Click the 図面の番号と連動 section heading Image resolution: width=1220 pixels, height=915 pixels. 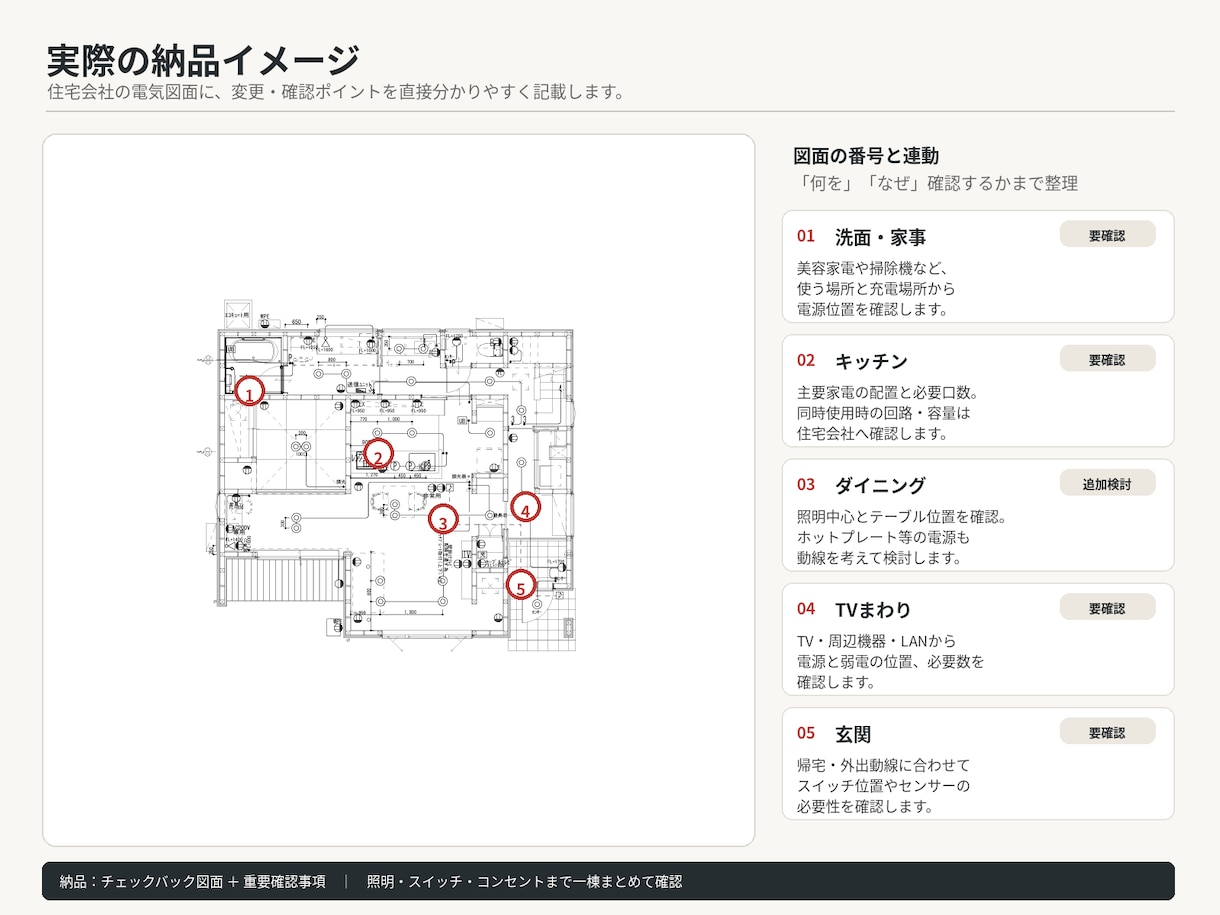(x=866, y=156)
